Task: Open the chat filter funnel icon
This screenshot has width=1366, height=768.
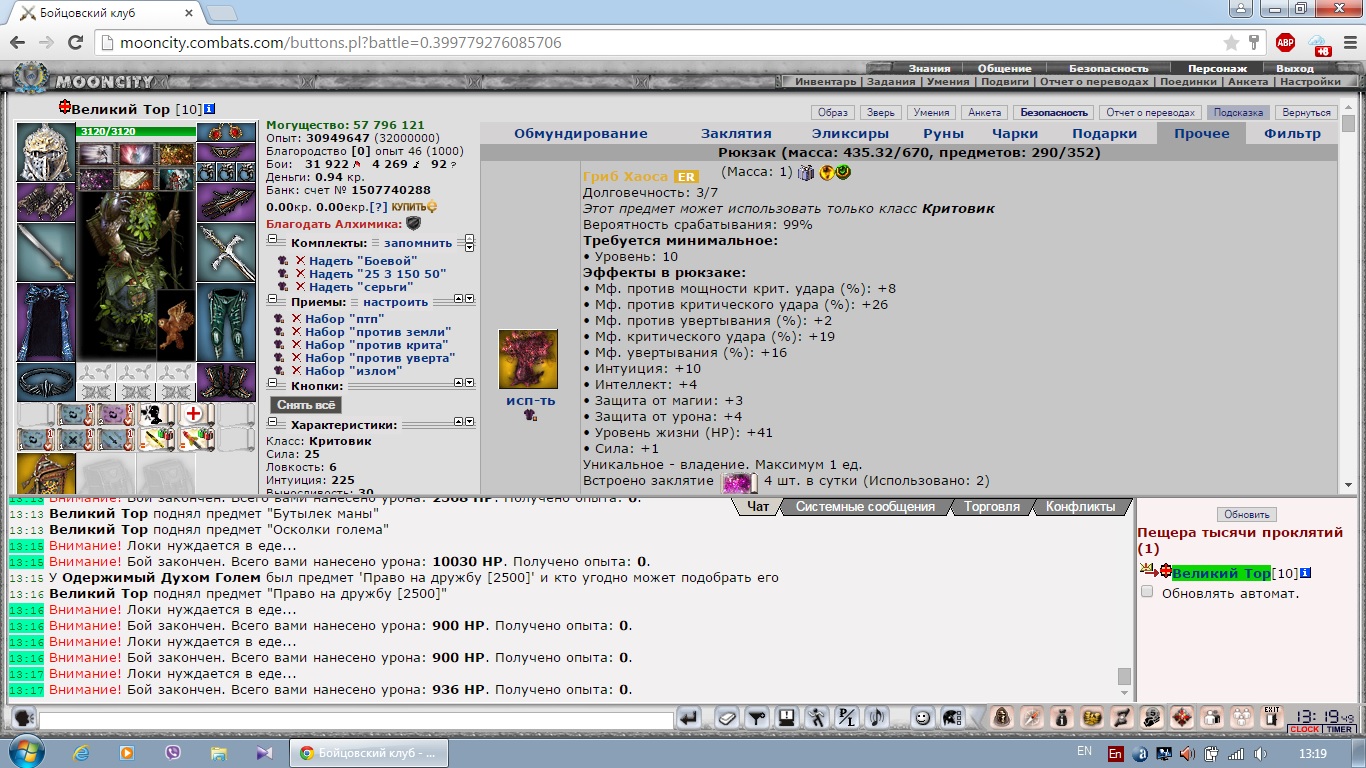Action: (757, 717)
